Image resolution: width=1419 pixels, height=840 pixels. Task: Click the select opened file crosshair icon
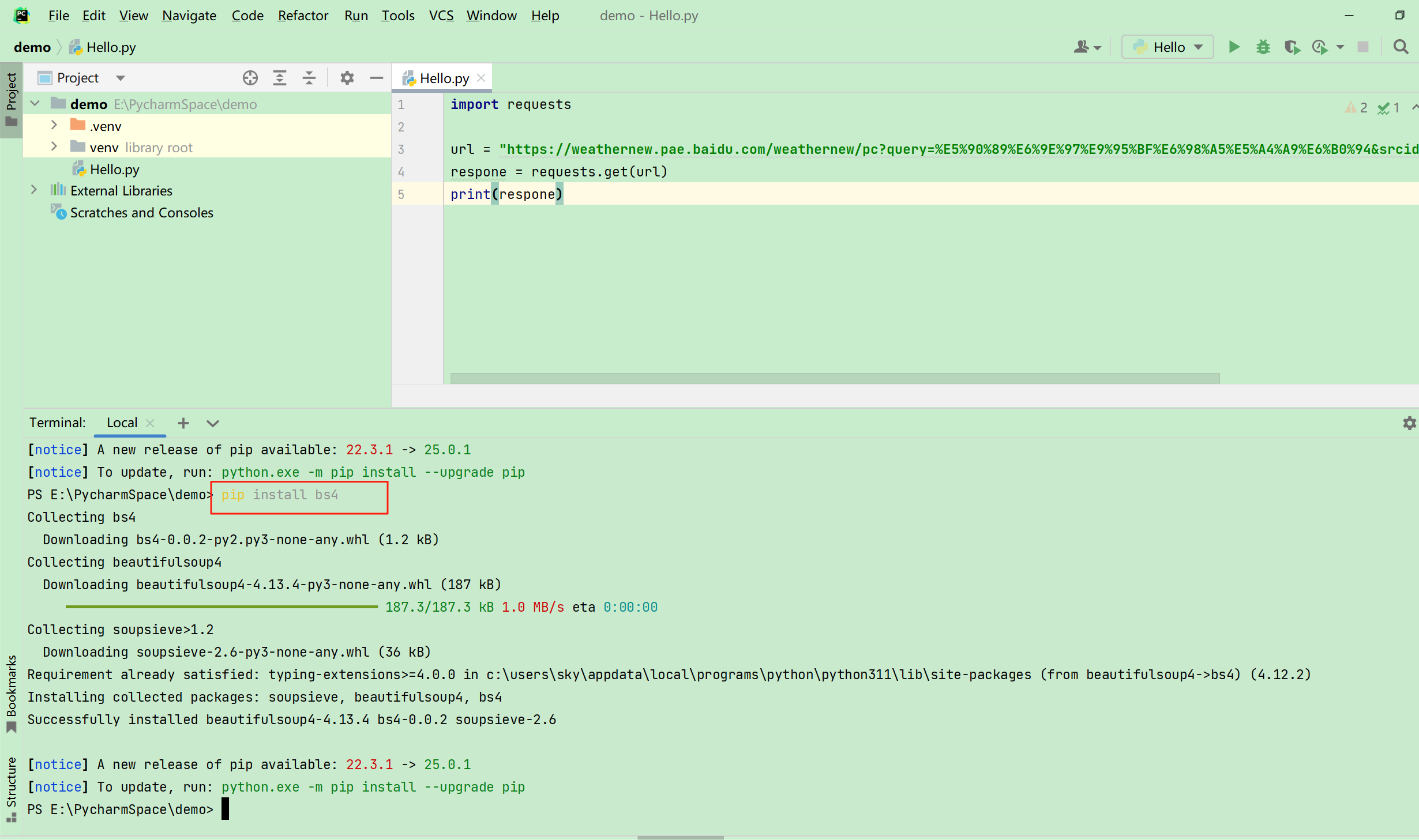[250, 78]
